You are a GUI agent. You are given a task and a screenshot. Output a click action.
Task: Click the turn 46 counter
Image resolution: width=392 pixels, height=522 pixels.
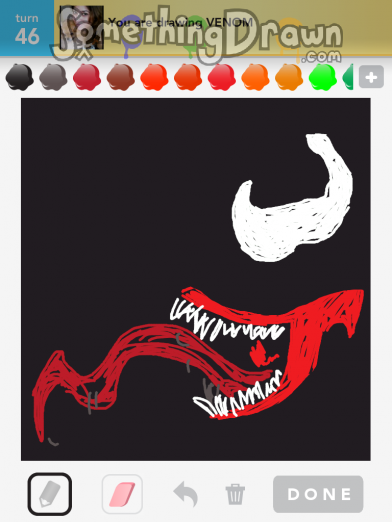point(27,28)
